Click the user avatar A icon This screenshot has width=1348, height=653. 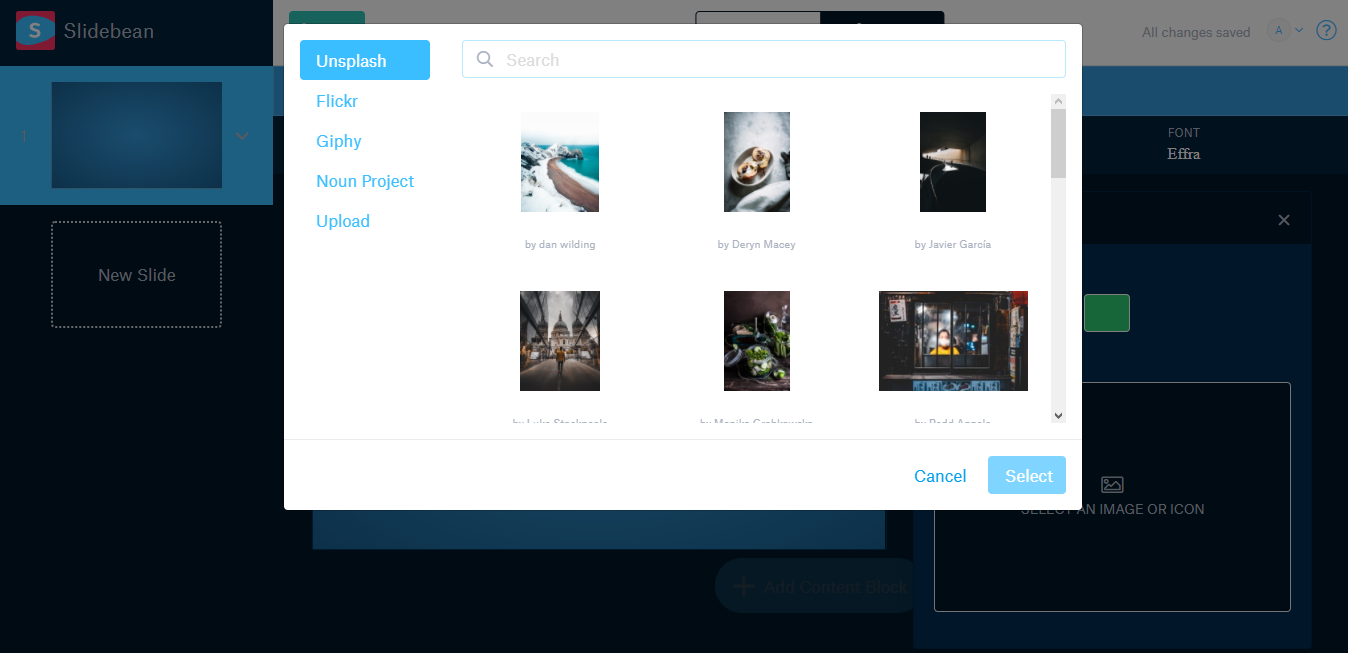pos(1278,31)
